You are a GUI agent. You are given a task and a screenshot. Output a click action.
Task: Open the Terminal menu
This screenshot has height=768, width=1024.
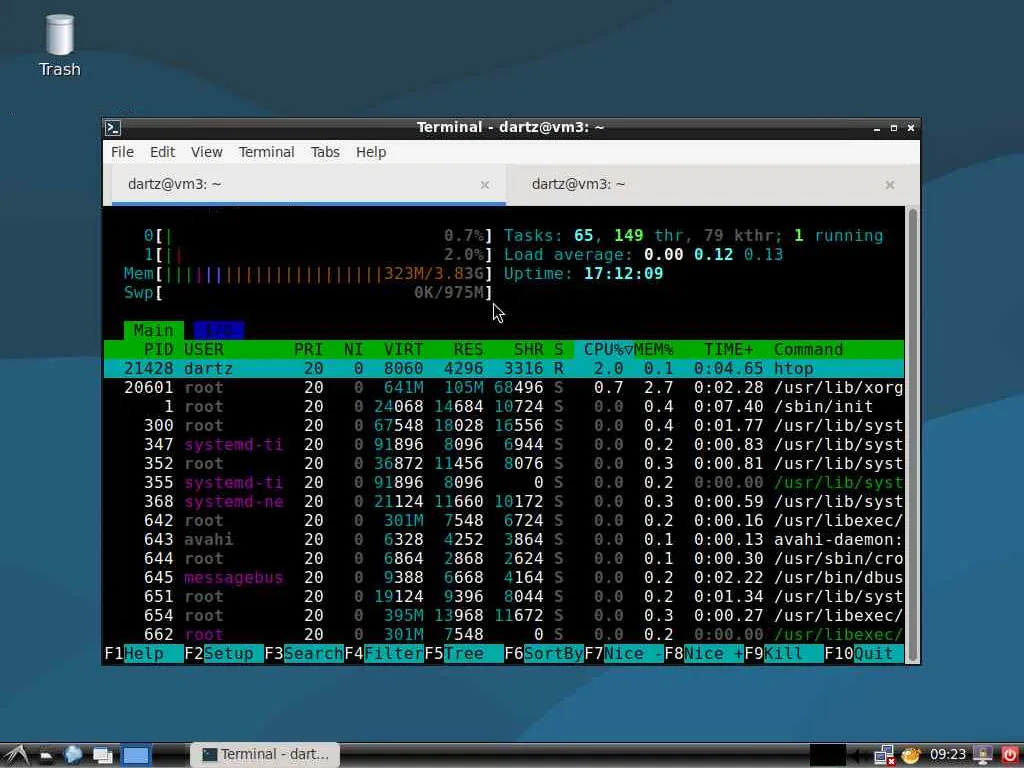[266, 152]
